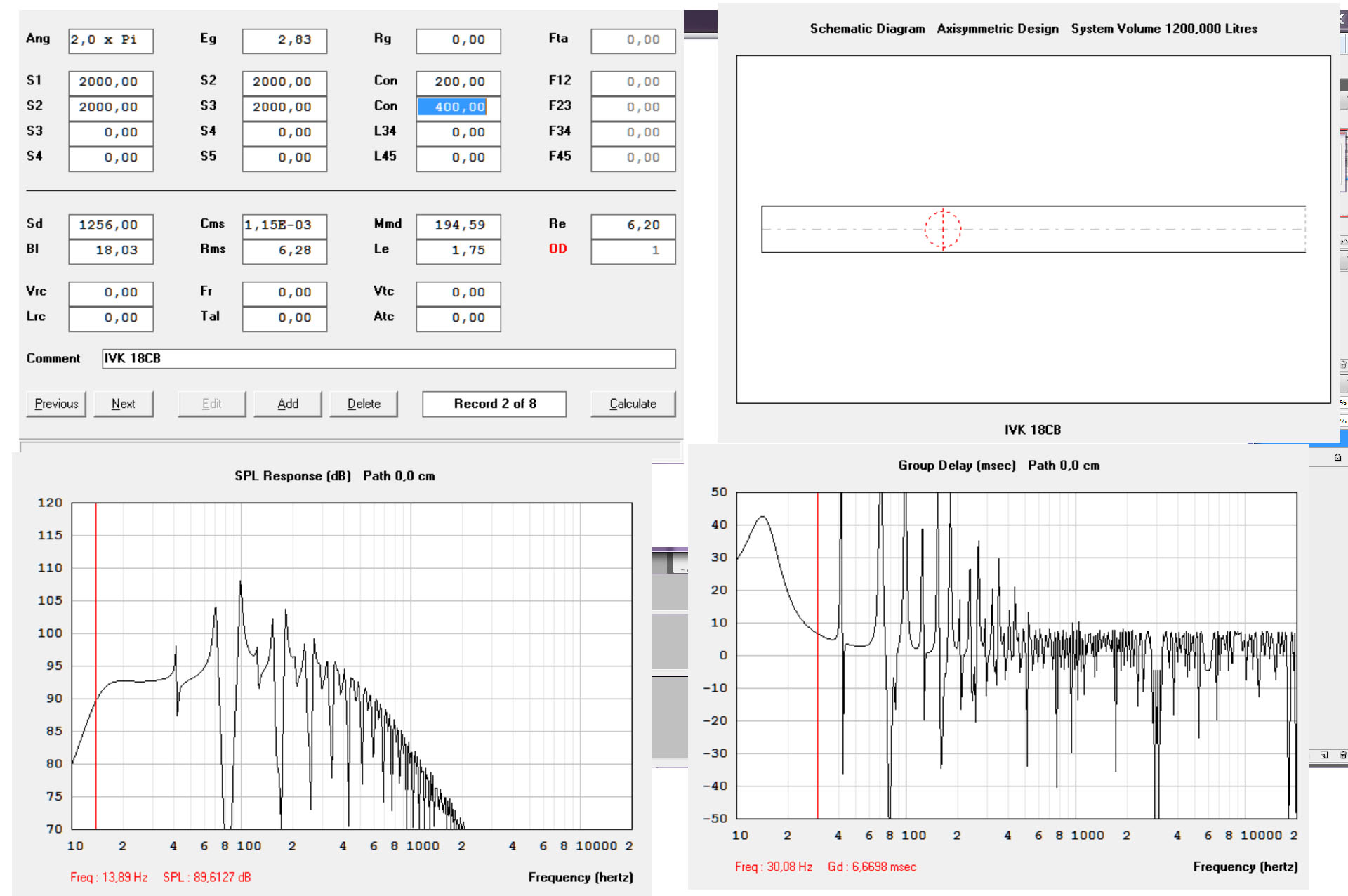
Task: Click the System Volume 1200,000 Litres text
Action: coord(1164,29)
